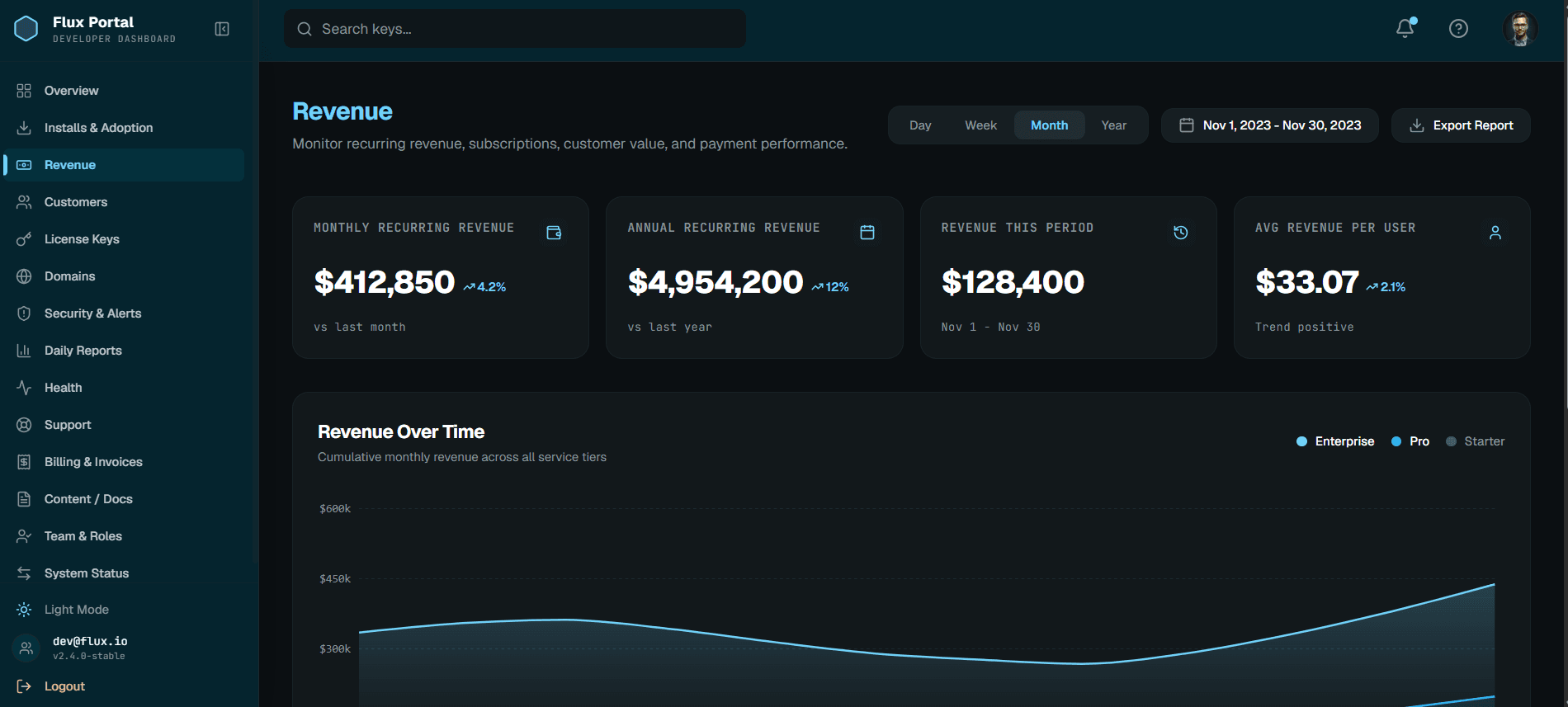The width and height of the screenshot is (1568, 707).
Task: Open the Revenue sidebar item
Action: [x=124, y=165]
